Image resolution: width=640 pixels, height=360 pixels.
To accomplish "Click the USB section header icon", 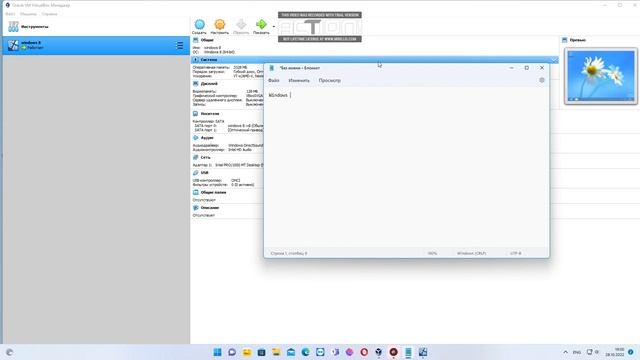I will point(196,173).
